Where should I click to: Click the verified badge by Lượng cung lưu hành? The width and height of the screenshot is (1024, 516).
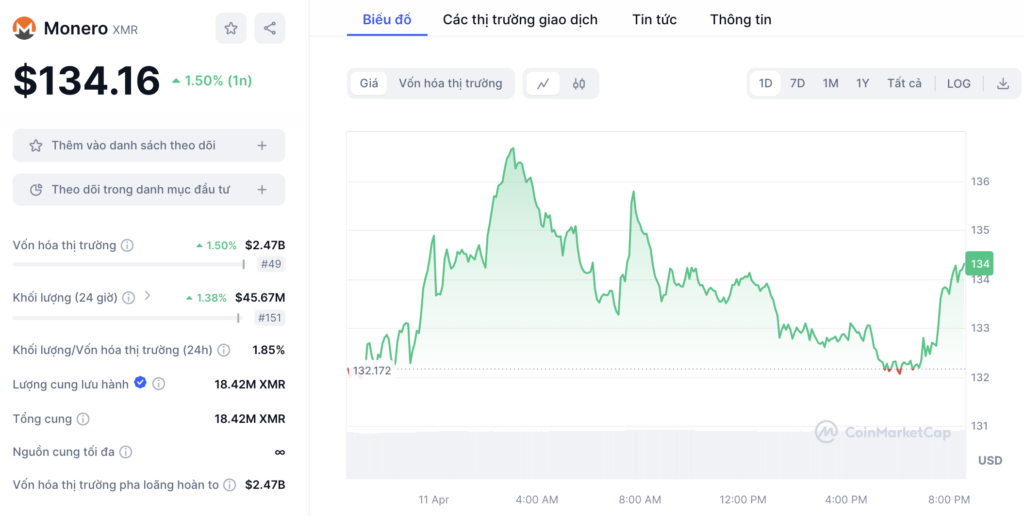tap(140, 383)
